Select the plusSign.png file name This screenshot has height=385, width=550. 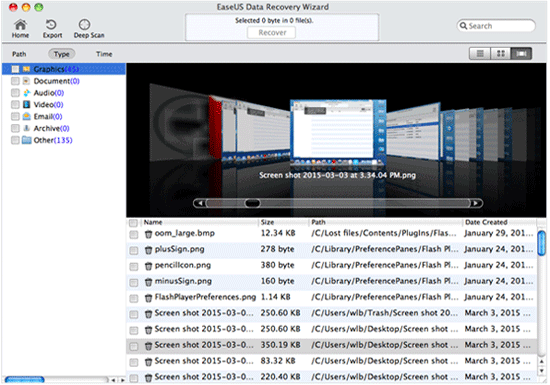click(x=179, y=249)
